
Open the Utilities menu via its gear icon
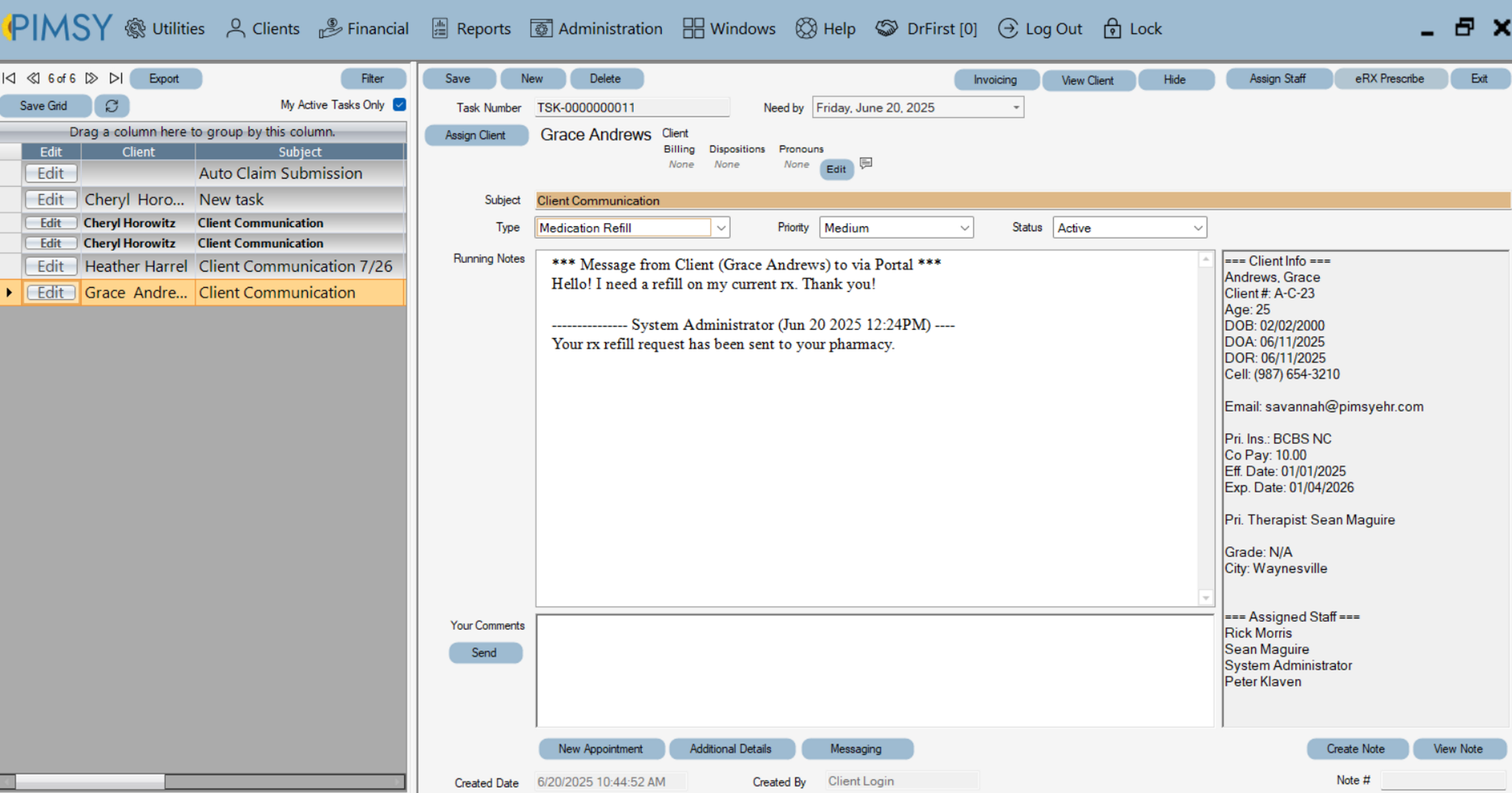click(x=134, y=28)
